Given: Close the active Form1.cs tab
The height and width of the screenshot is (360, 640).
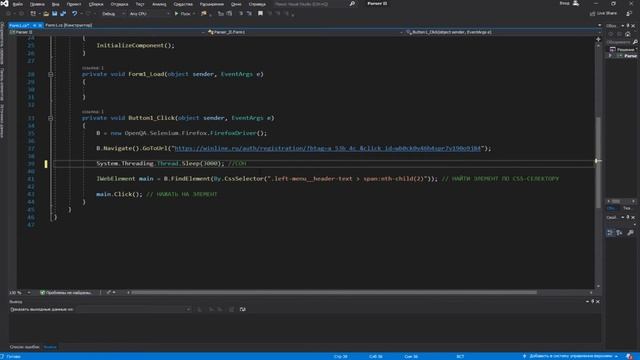Looking at the screenshot, I should point(40,25).
